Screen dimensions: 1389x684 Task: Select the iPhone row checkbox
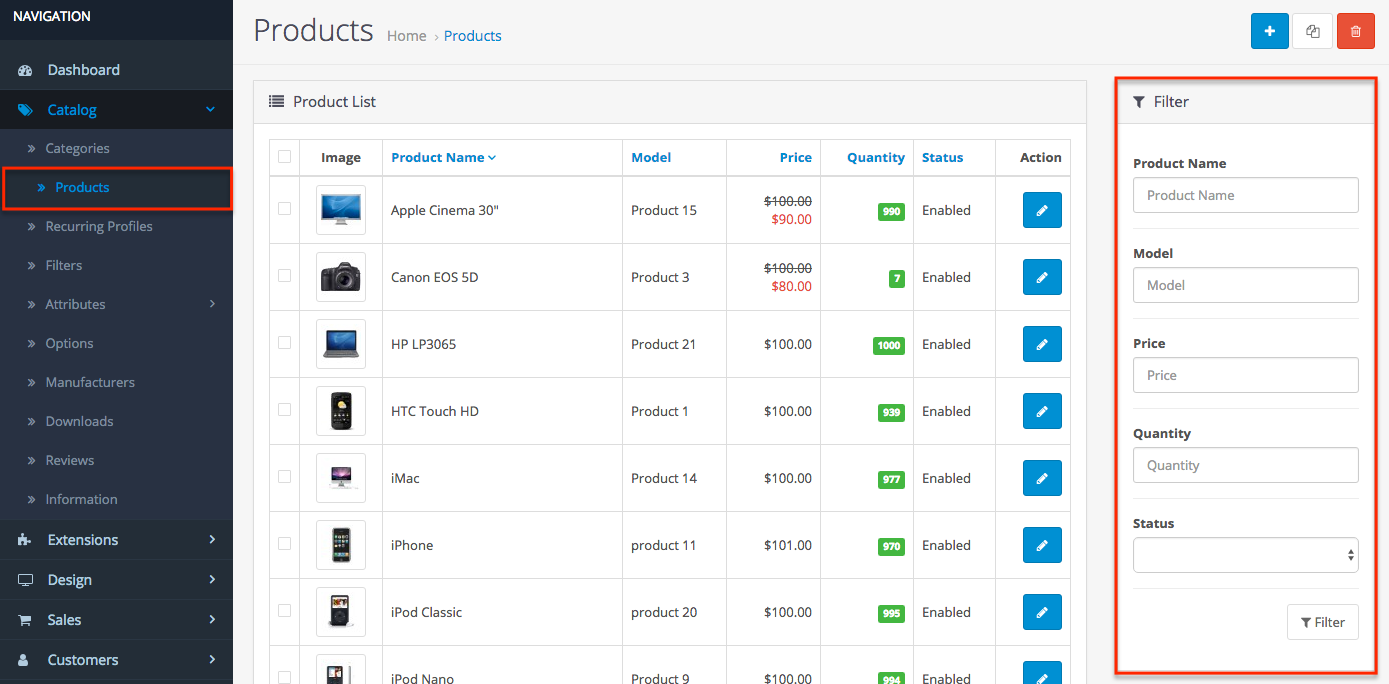(285, 543)
